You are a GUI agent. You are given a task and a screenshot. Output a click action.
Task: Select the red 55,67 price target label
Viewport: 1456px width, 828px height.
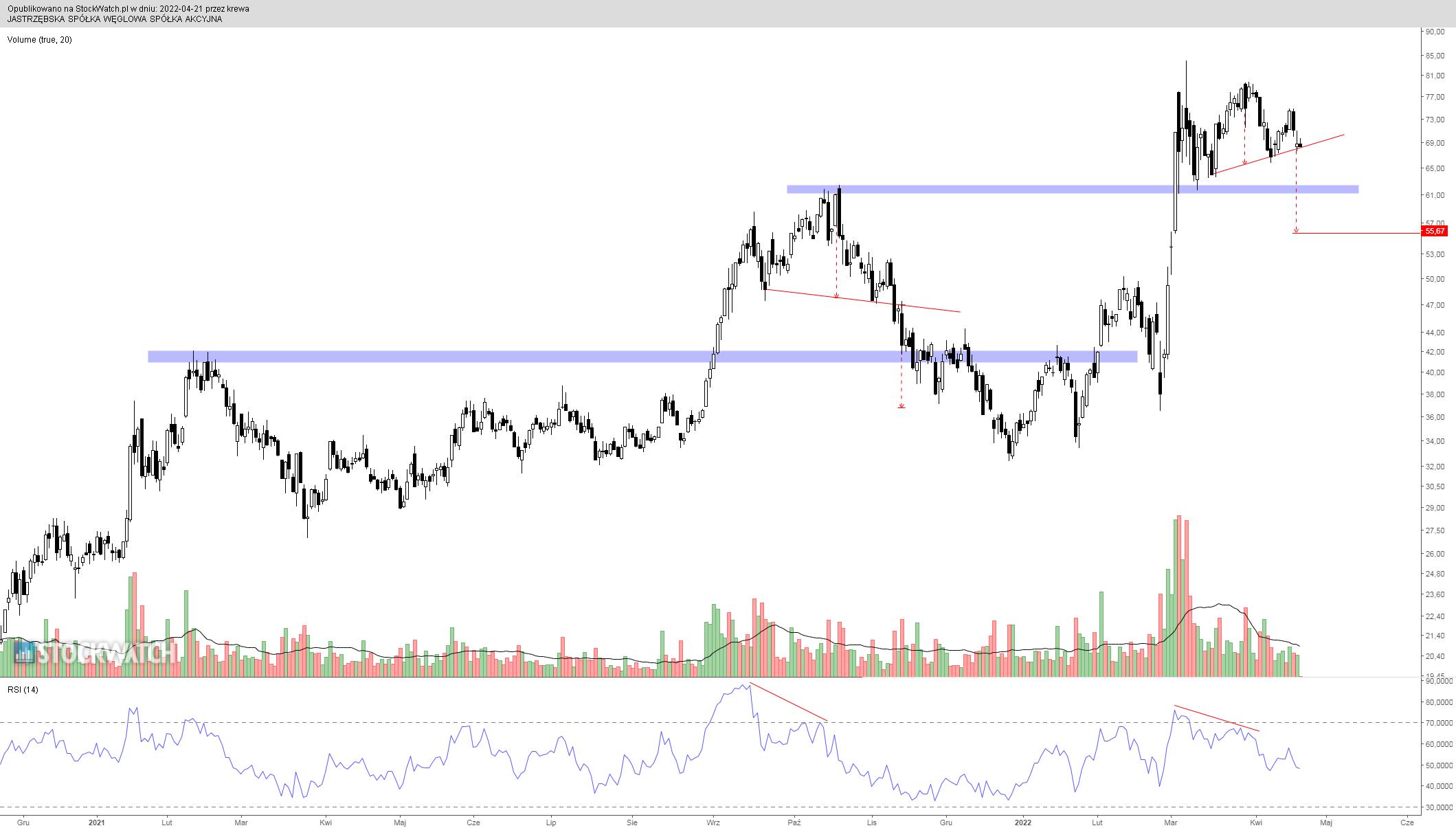click(1435, 232)
